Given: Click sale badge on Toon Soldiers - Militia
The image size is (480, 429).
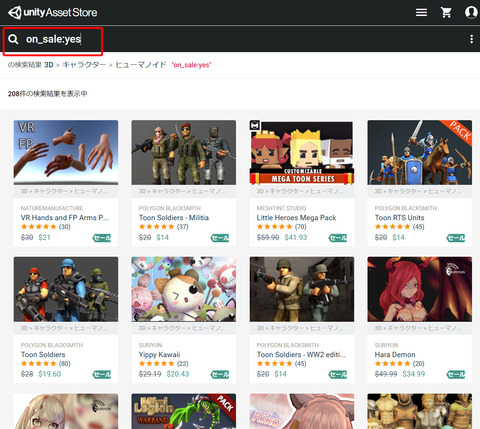Looking at the screenshot, I should [220, 238].
